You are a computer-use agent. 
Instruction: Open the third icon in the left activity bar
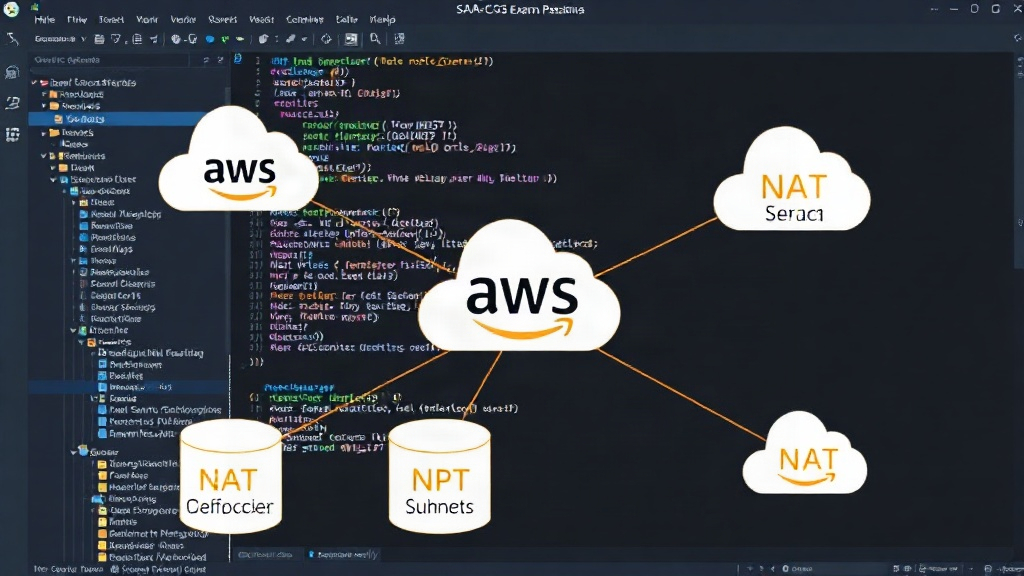tap(12, 103)
